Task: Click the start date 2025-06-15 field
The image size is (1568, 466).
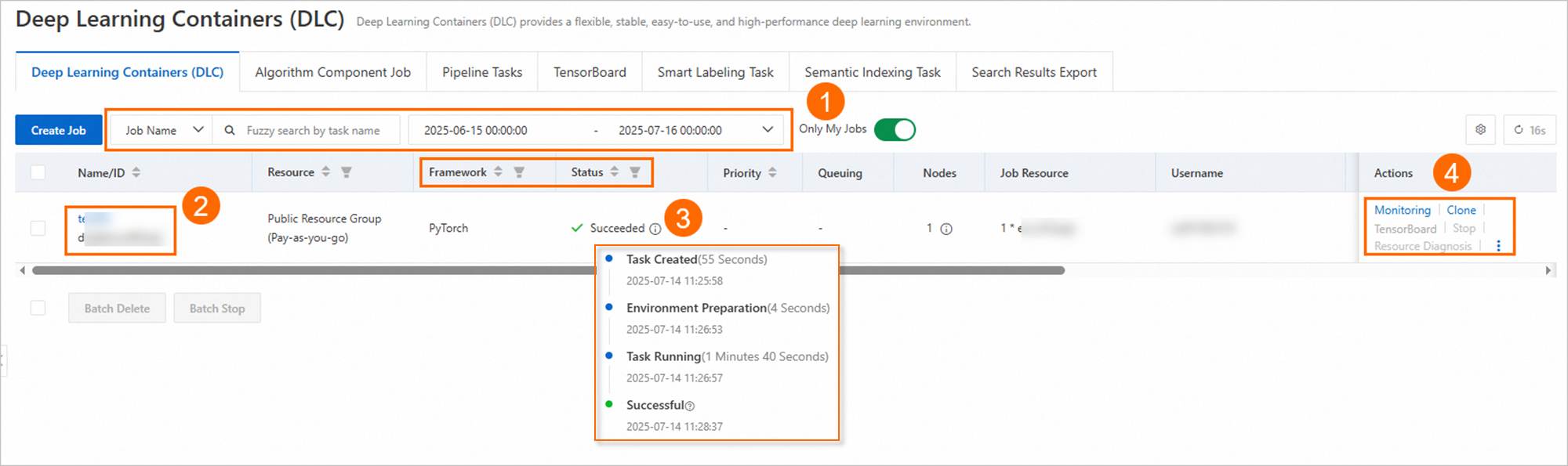Action: 476,130
